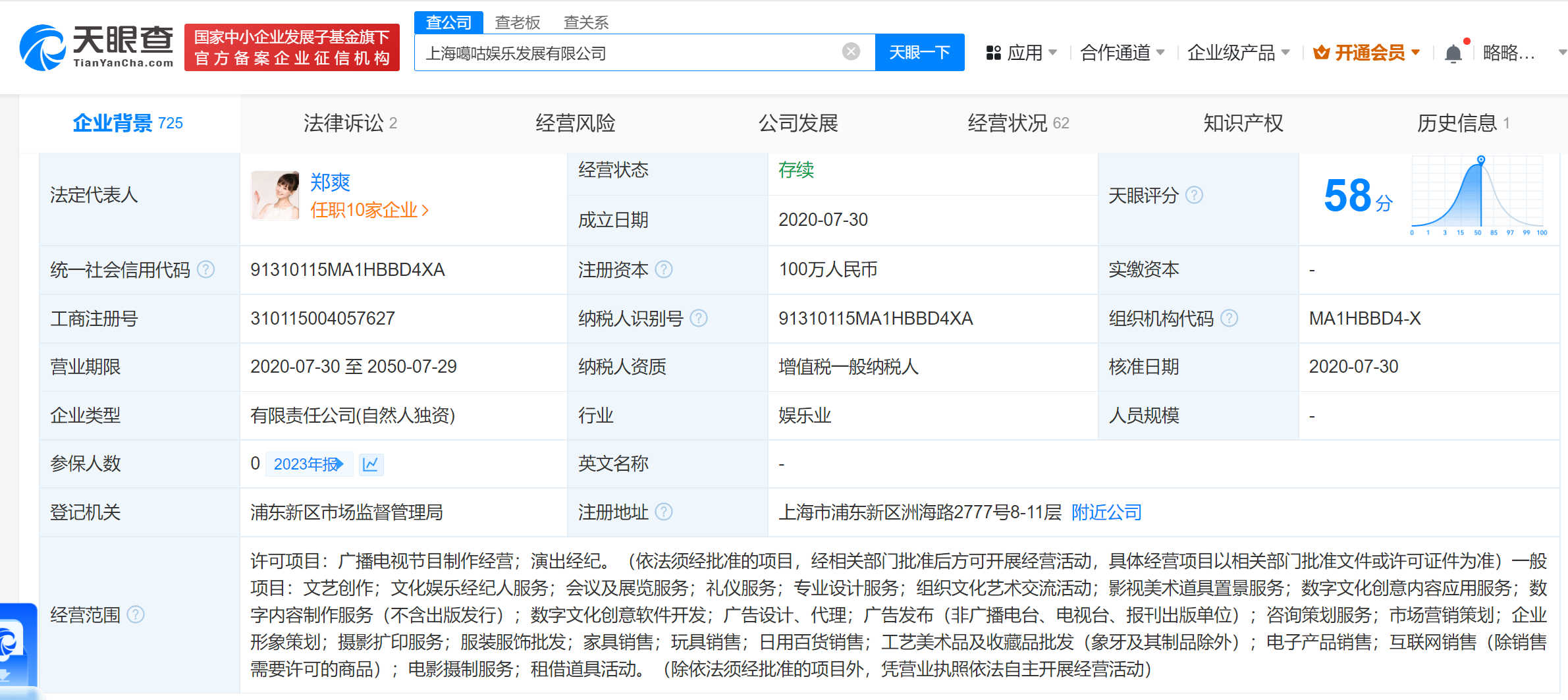Viewport: 1568px width, 700px height.
Task: Switch to 历史信息 tab
Action: (1463, 123)
